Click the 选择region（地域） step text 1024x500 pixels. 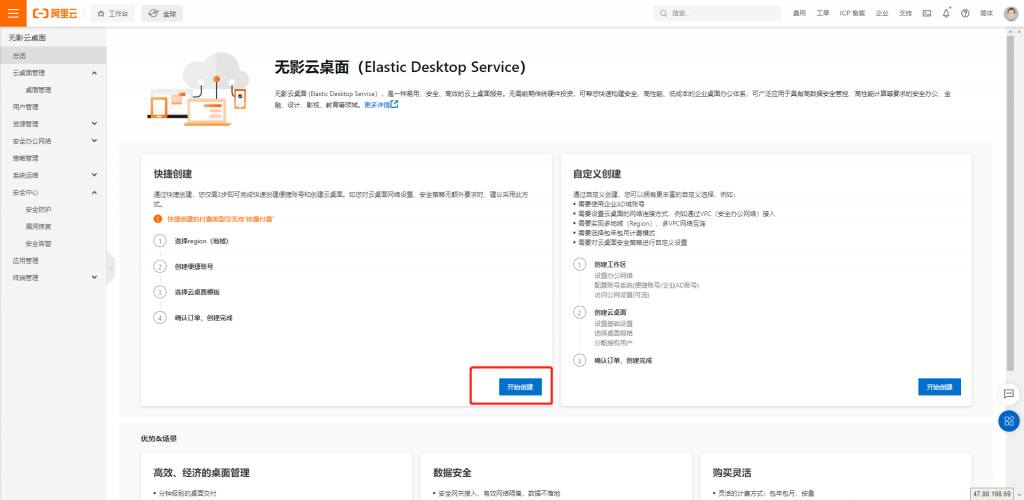point(202,241)
